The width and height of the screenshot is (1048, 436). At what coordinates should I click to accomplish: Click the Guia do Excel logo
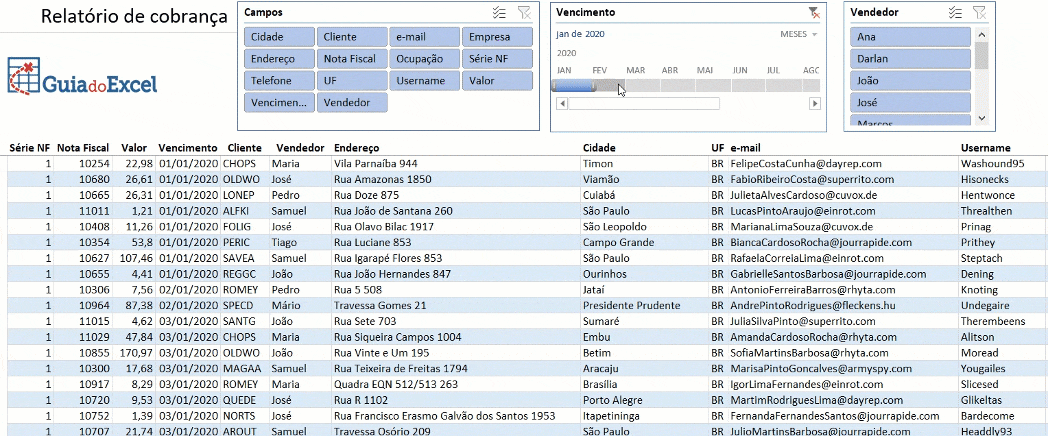pyautogui.click(x=82, y=76)
